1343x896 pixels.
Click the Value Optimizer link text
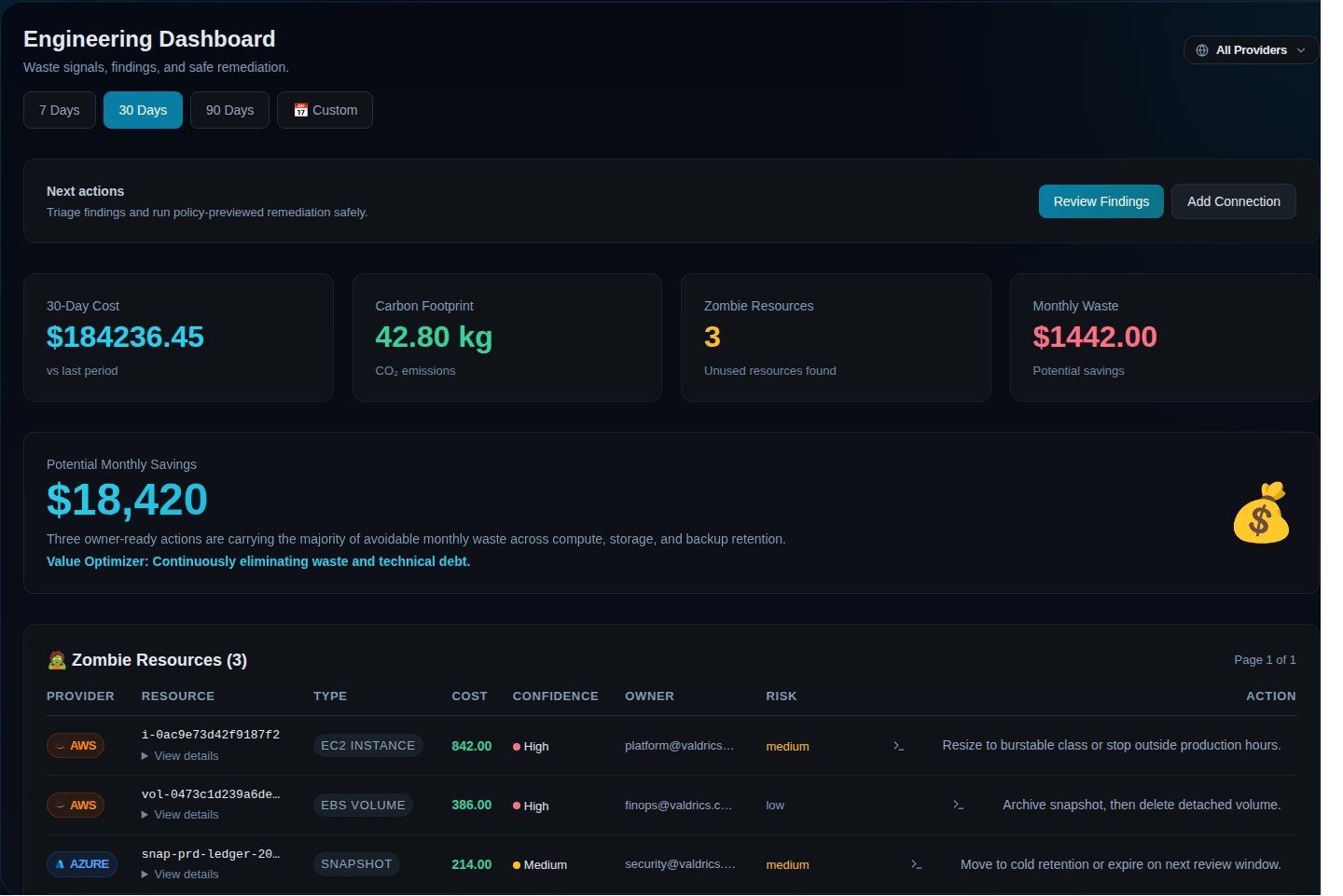pos(258,561)
